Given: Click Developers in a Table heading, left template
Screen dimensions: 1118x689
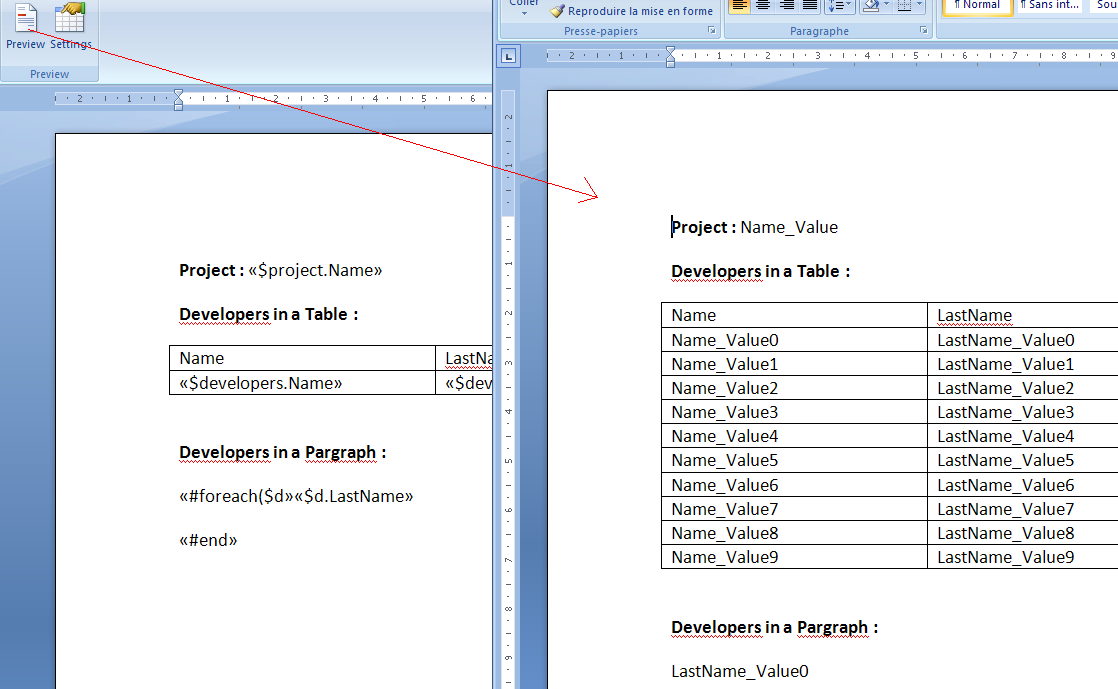Looking at the screenshot, I should pyautogui.click(x=269, y=315).
